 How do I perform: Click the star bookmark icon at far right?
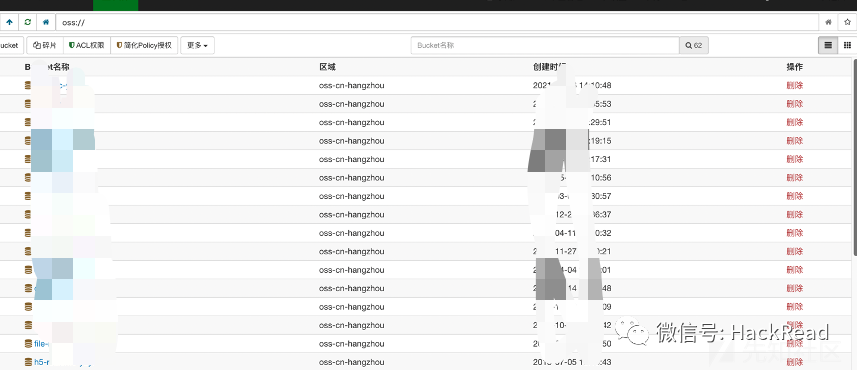(847, 22)
